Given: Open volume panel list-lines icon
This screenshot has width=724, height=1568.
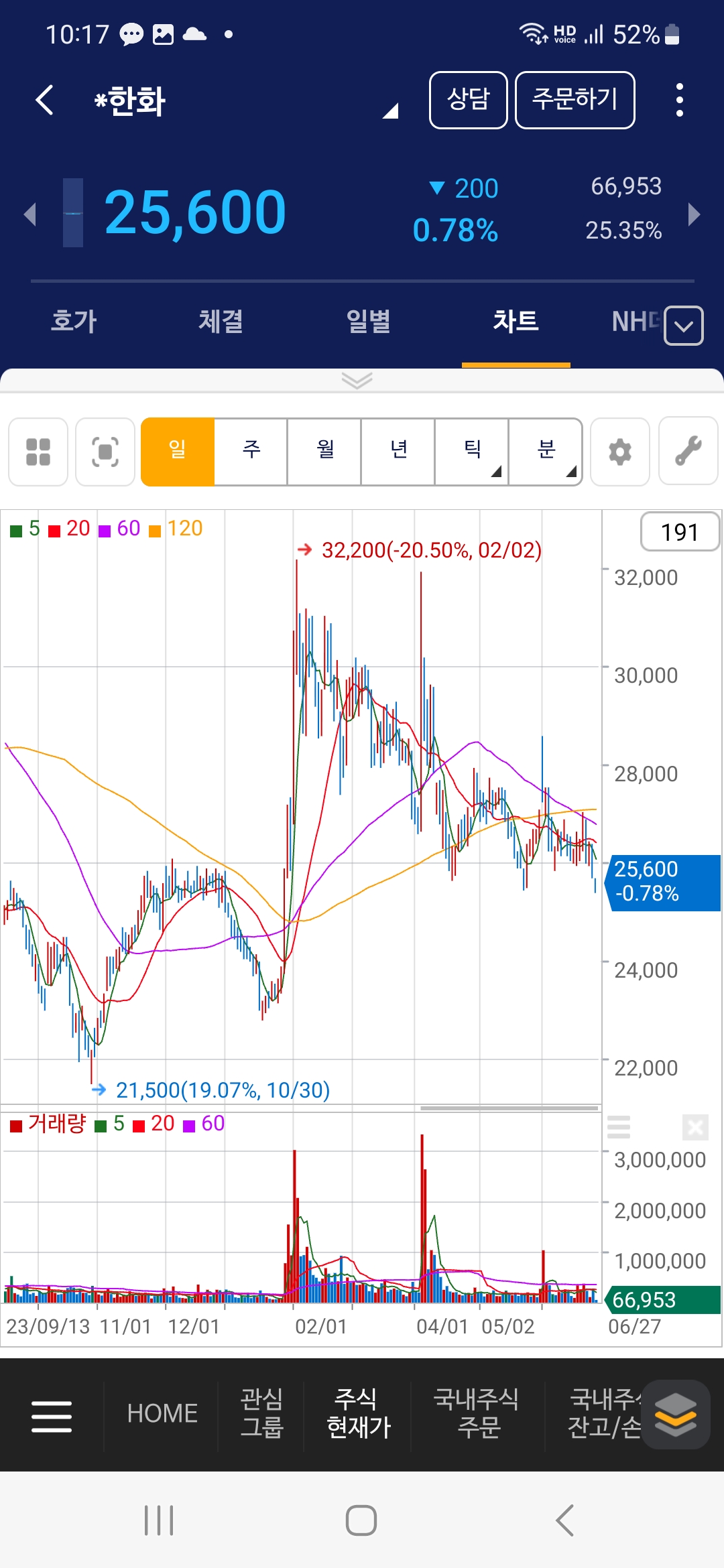Looking at the screenshot, I should (618, 1127).
